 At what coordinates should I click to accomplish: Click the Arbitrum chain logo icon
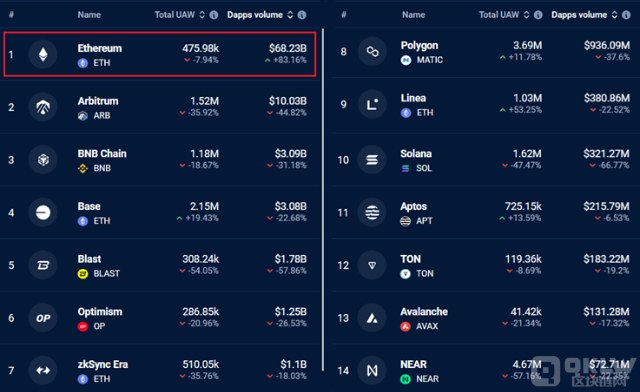(x=43, y=107)
